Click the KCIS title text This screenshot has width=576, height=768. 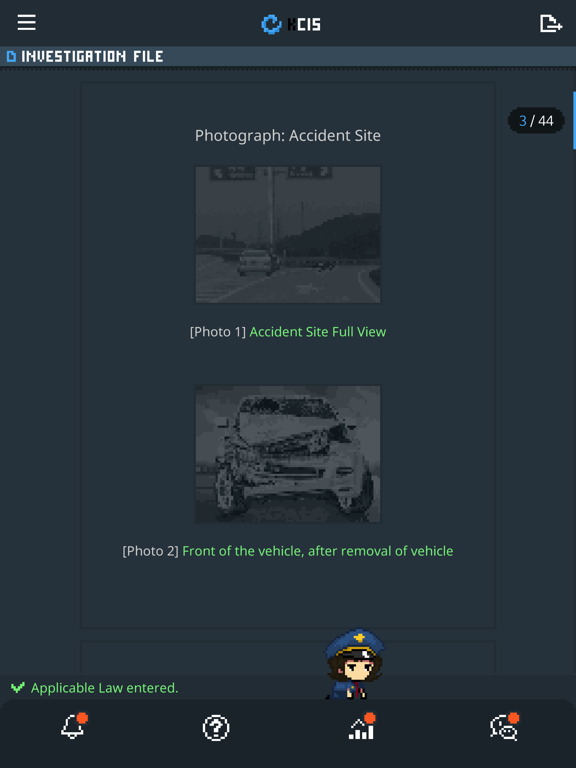click(304, 24)
